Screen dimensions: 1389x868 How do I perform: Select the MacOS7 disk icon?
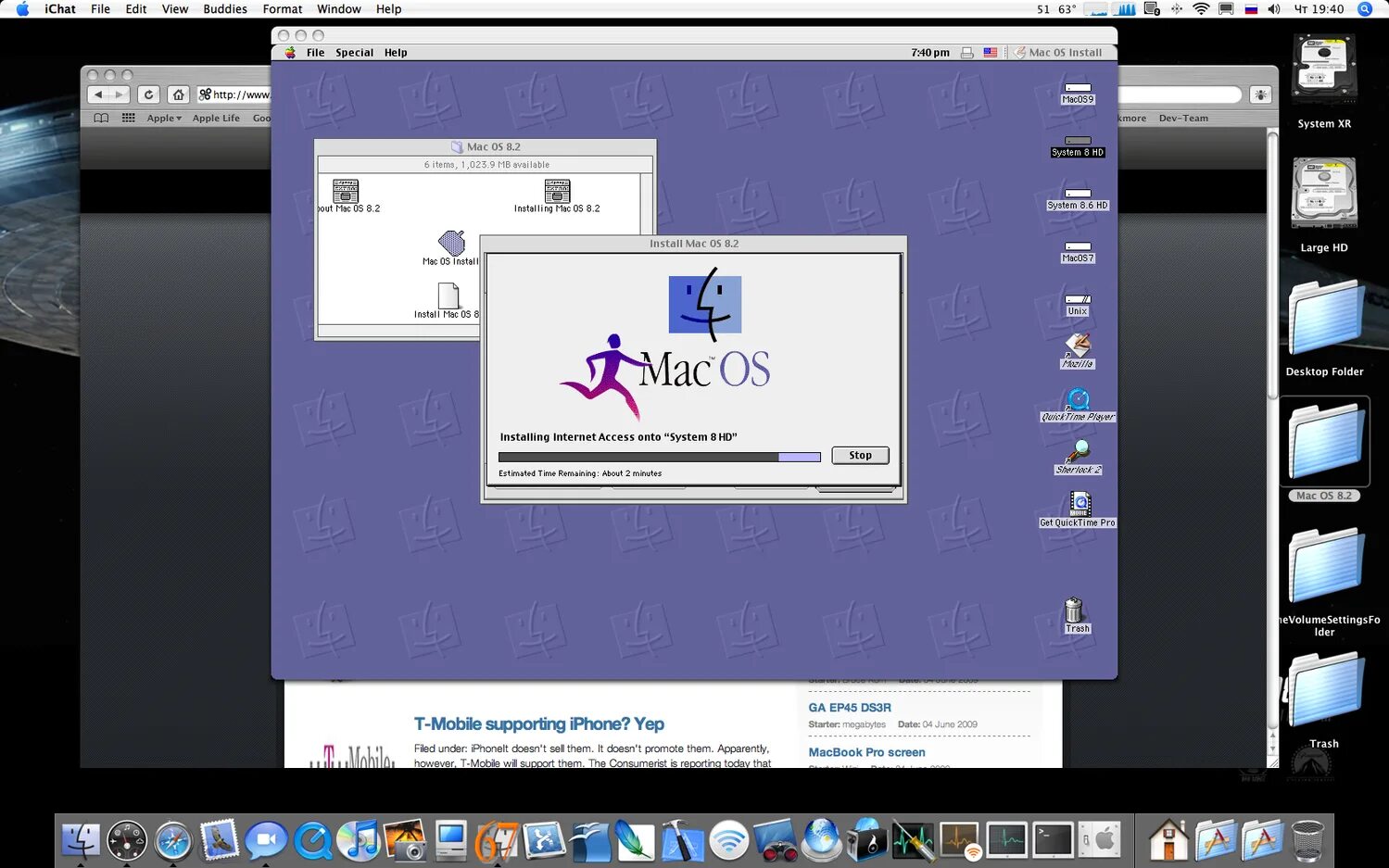[1078, 251]
